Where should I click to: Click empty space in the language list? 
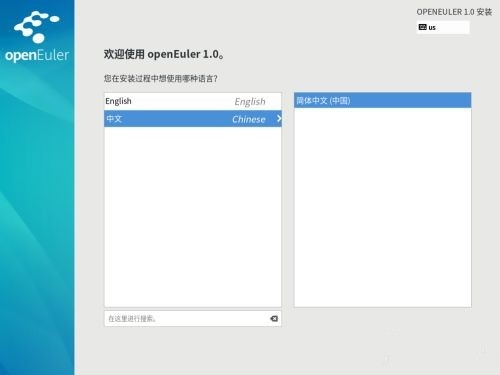tap(193, 217)
